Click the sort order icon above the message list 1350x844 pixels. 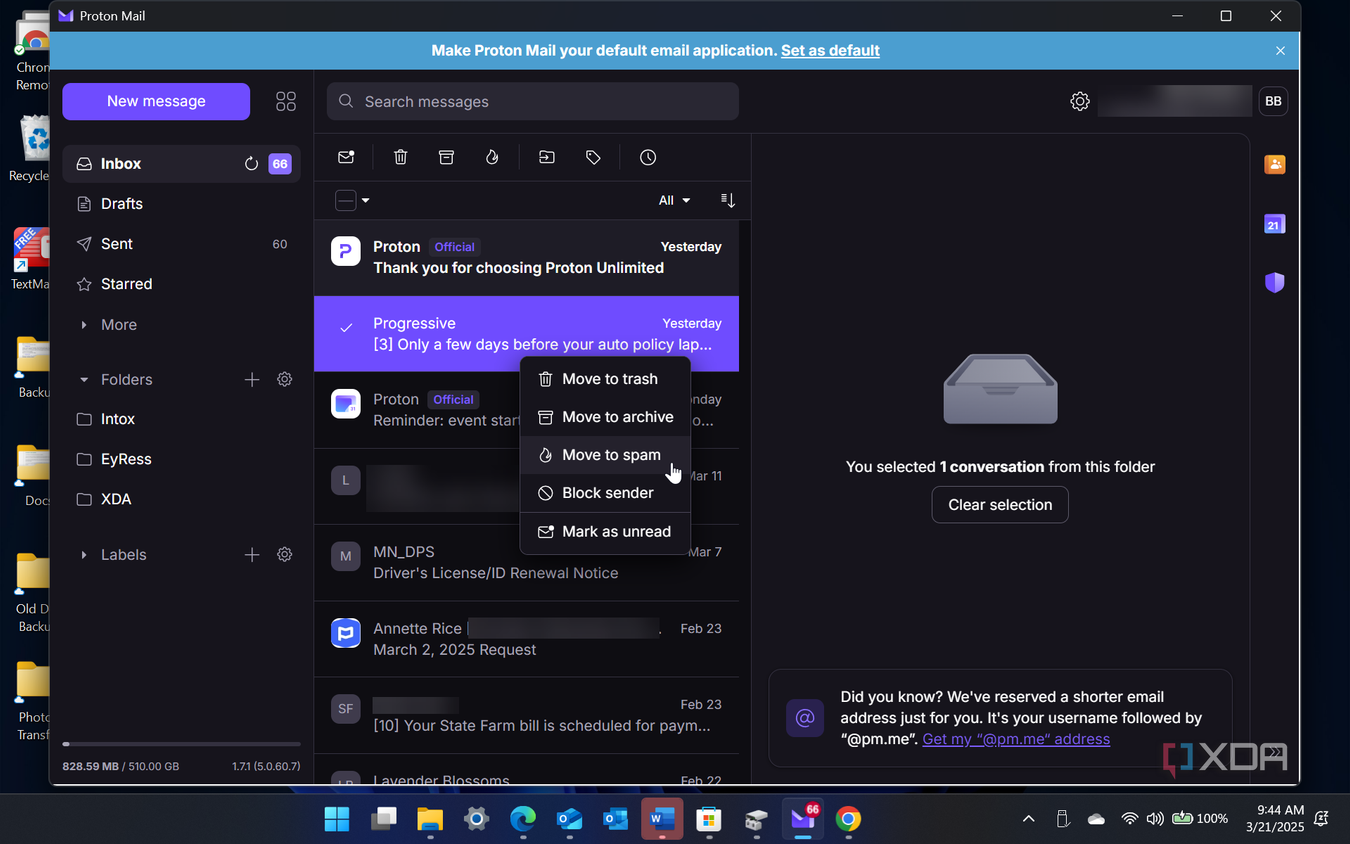click(x=728, y=200)
